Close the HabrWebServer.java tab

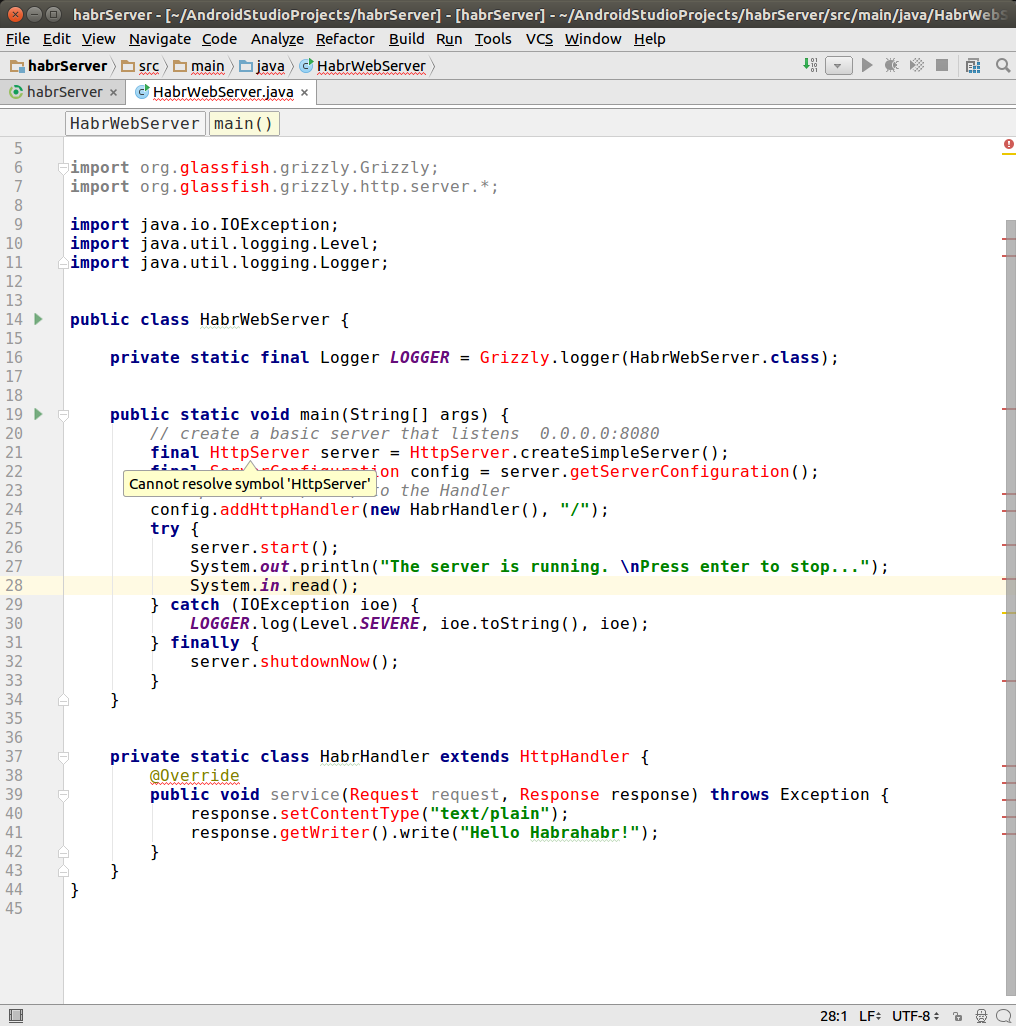[304, 93]
